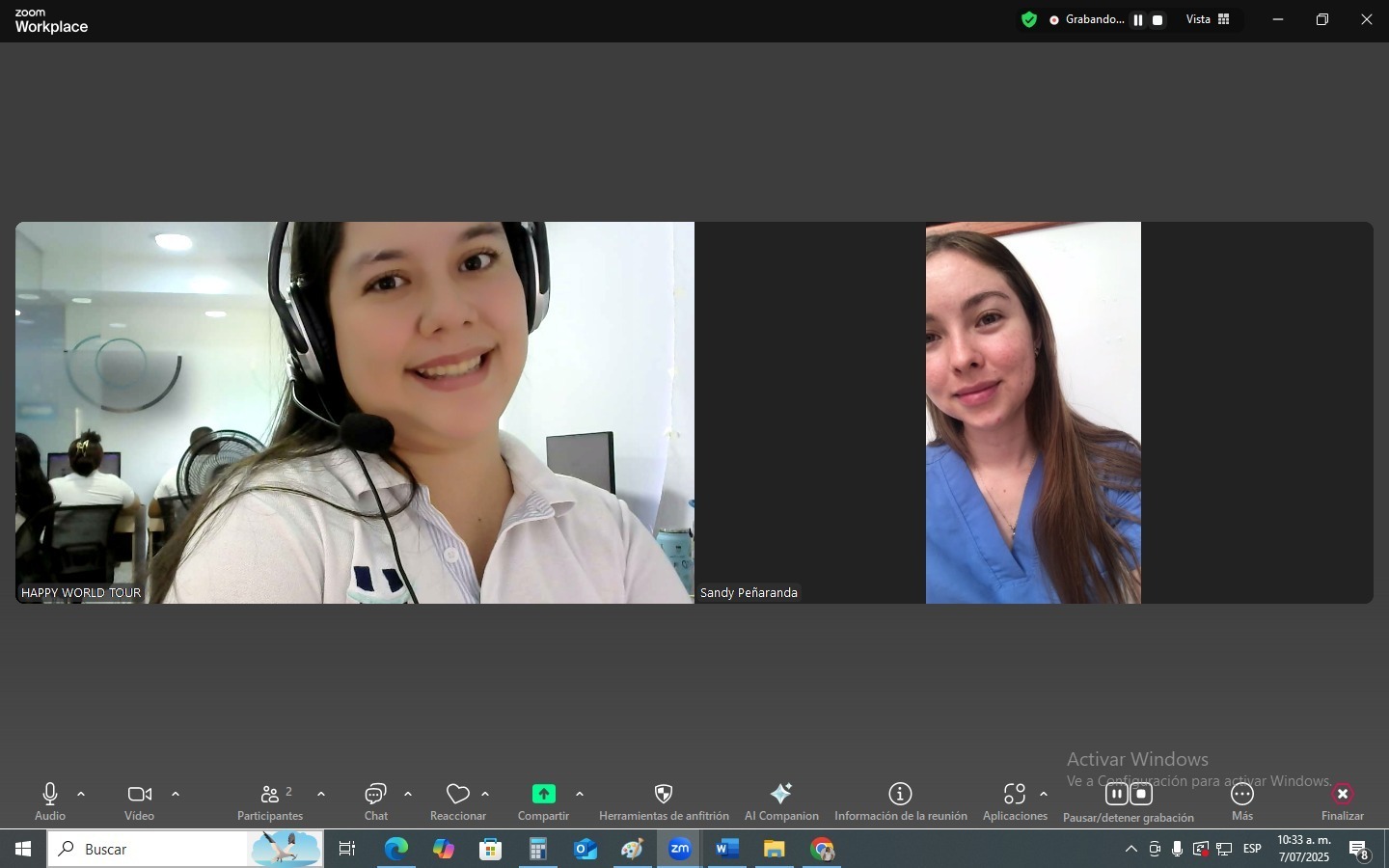Image resolution: width=1389 pixels, height=868 pixels.
Task: Expand the Audio options arrow
Action: 81,795
